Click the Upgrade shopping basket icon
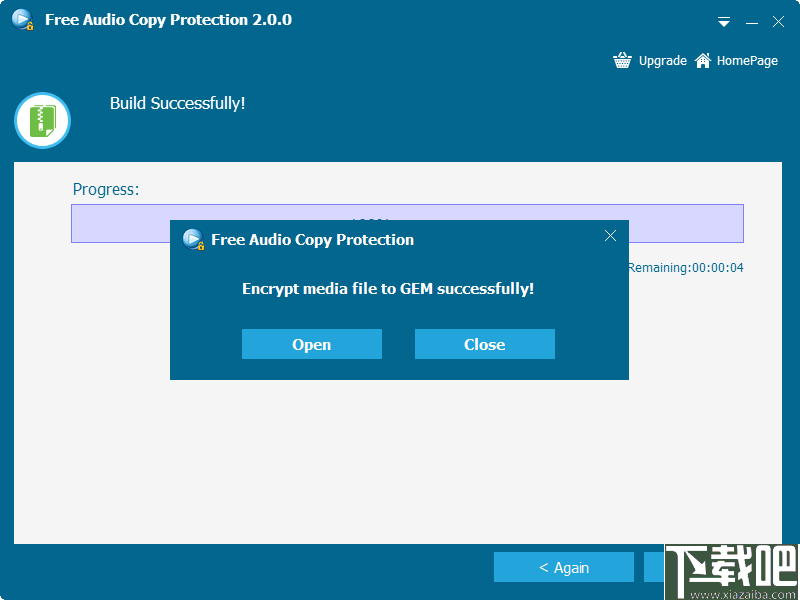The height and width of the screenshot is (600, 800). pyautogui.click(x=622, y=60)
